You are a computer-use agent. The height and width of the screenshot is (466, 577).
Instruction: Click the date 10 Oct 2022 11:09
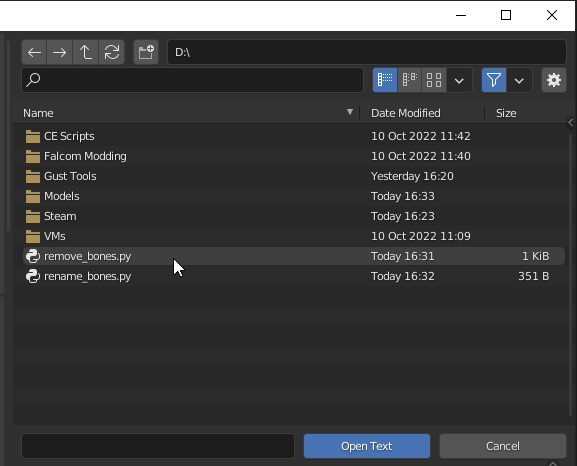tap(421, 236)
